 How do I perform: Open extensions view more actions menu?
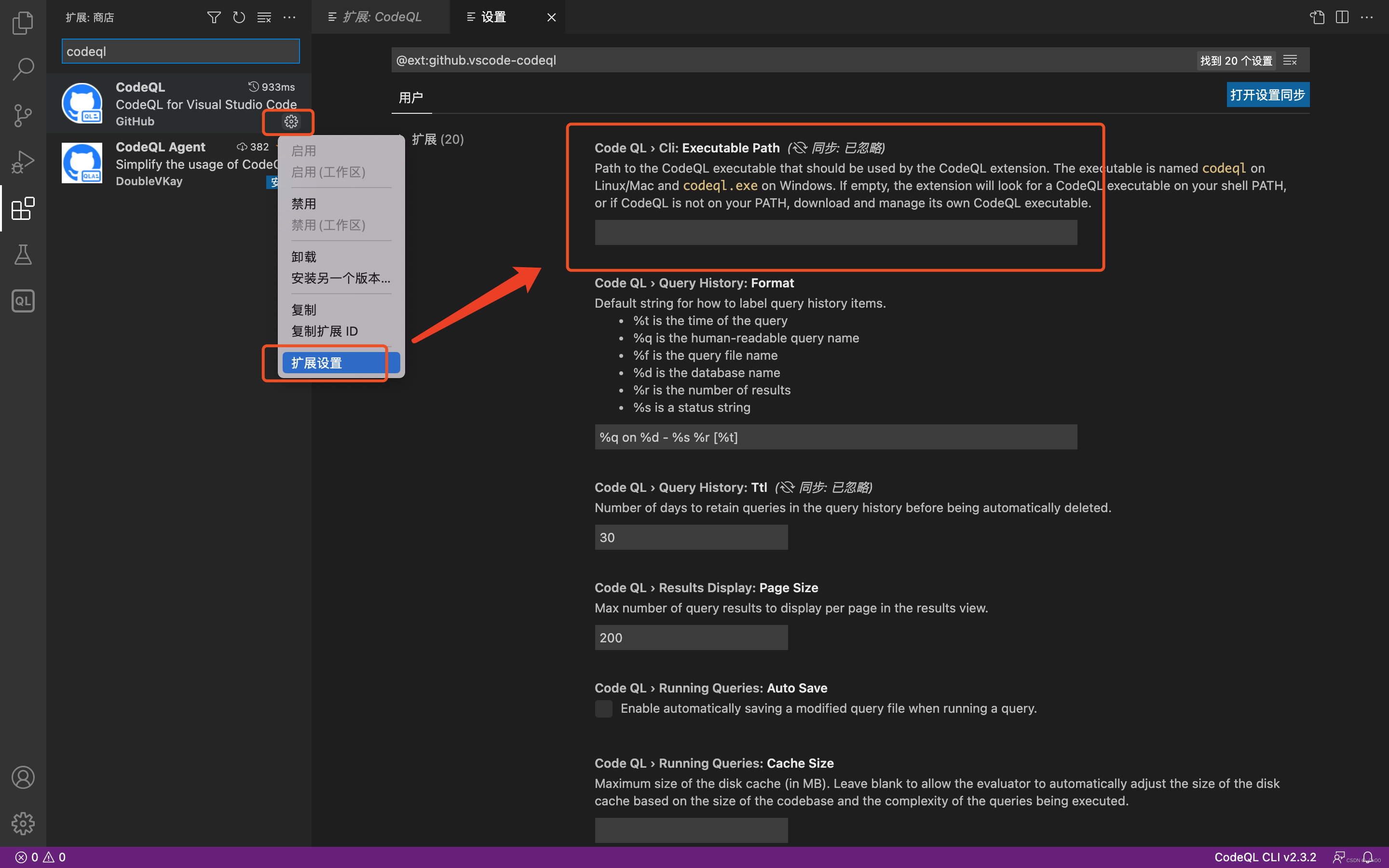point(289,17)
